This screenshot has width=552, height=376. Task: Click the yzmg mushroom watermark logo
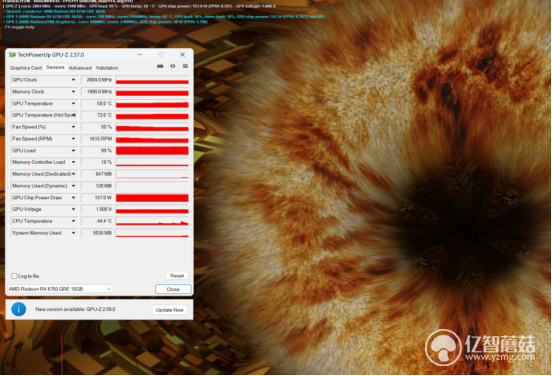point(443,347)
